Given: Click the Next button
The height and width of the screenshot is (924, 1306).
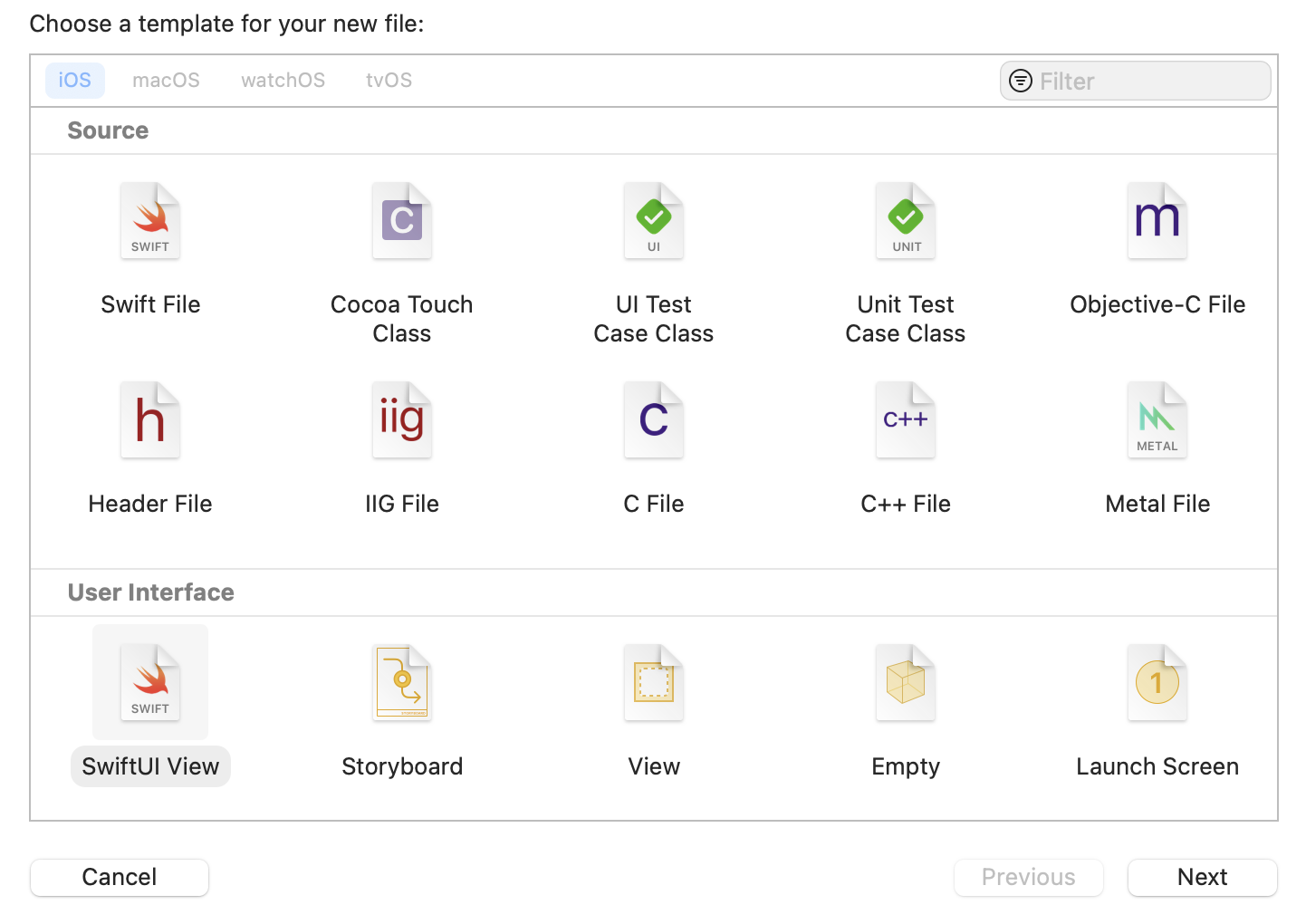Looking at the screenshot, I should pyautogui.click(x=1203, y=877).
